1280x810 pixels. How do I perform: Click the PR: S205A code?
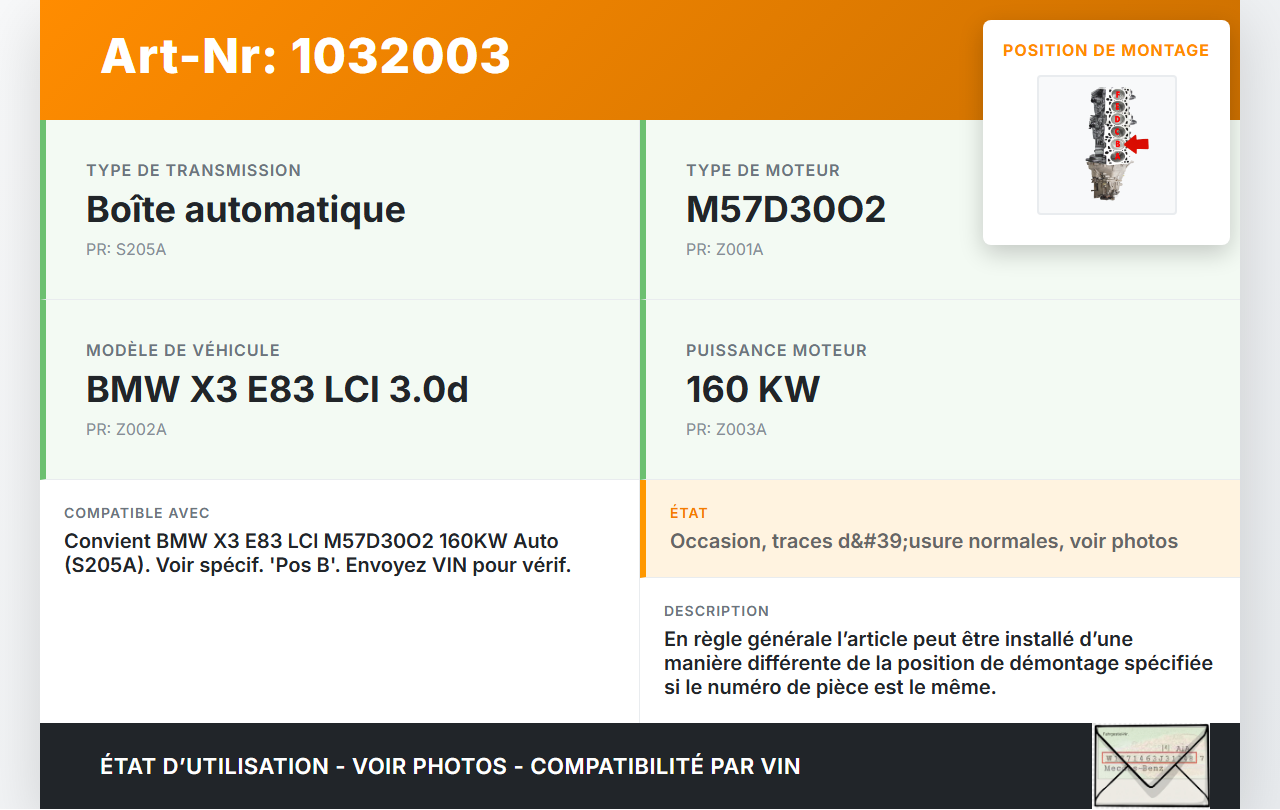tap(126, 249)
